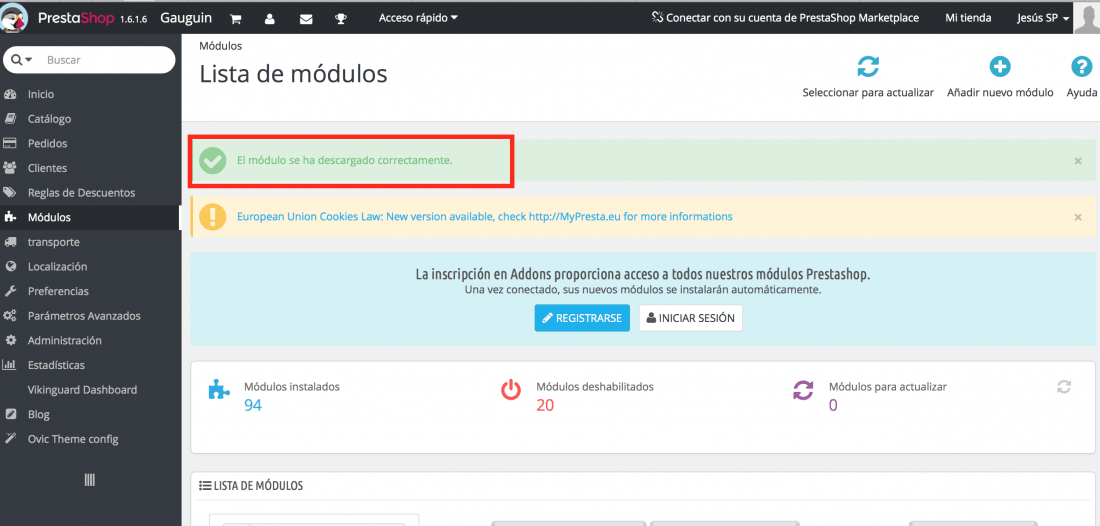Click the Administración gear icon
Viewport: 1100px width, 526px height.
(x=10, y=341)
